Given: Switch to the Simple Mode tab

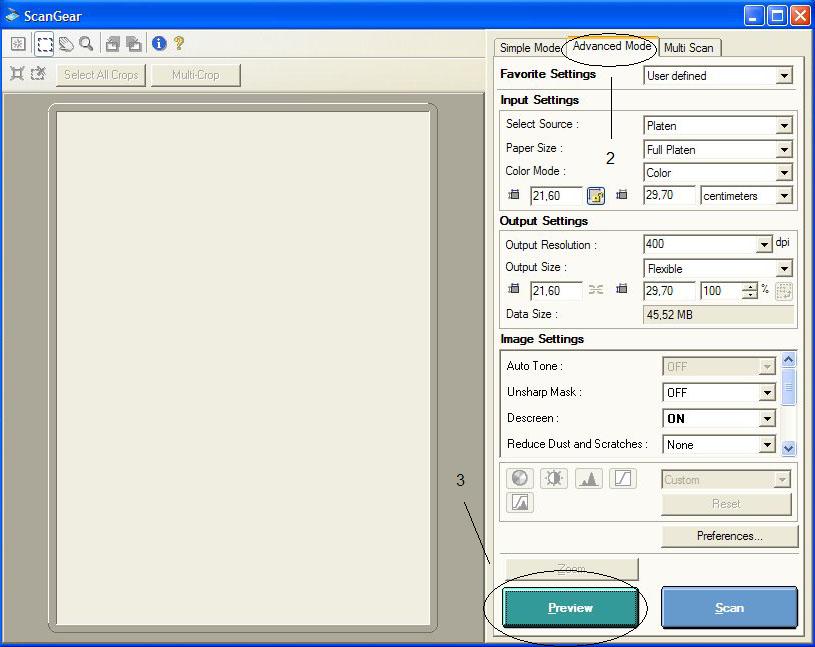Looking at the screenshot, I should pyautogui.click(x=529, y=48).
